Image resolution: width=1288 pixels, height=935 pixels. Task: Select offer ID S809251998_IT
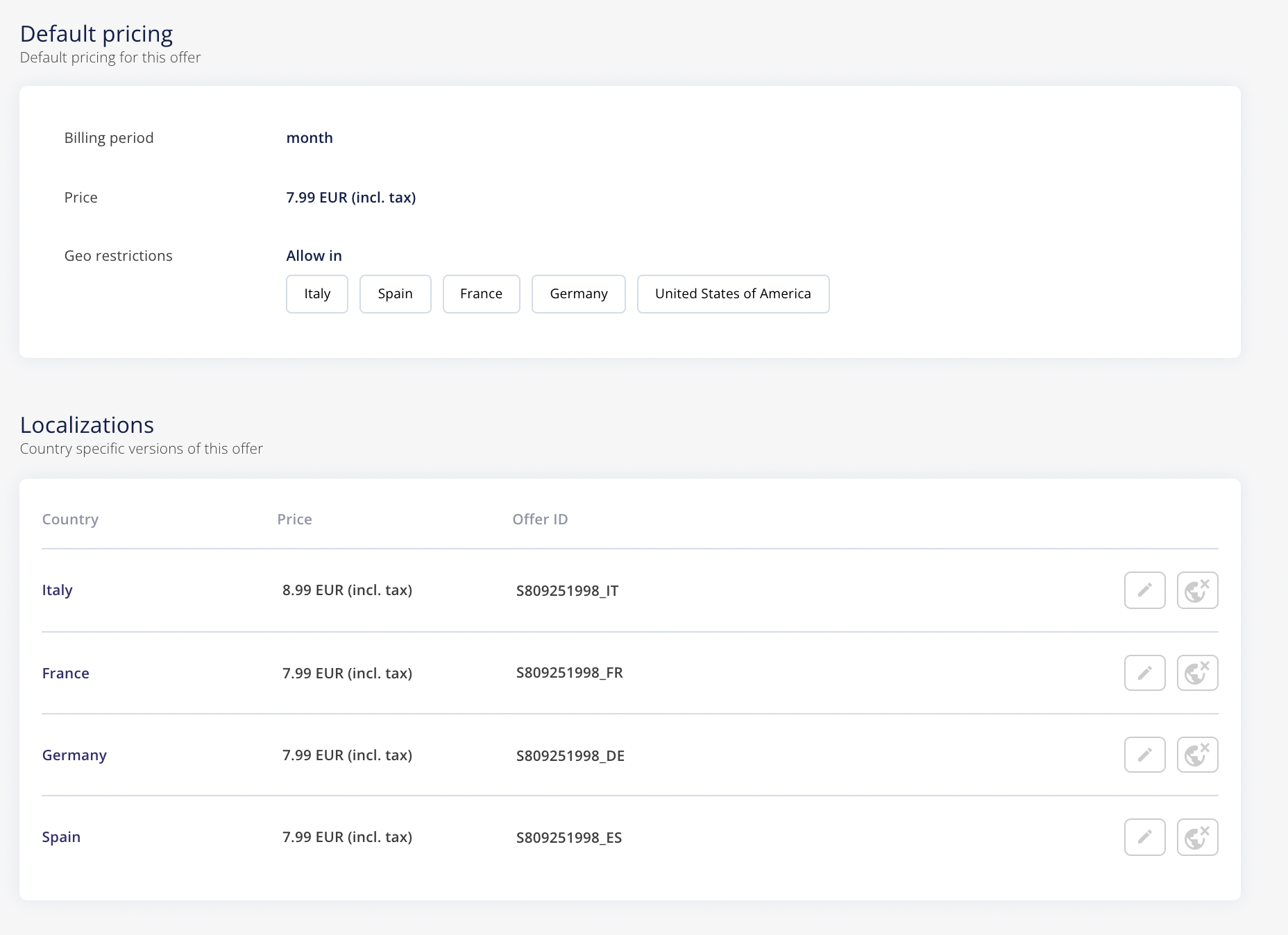click(567, 591)
